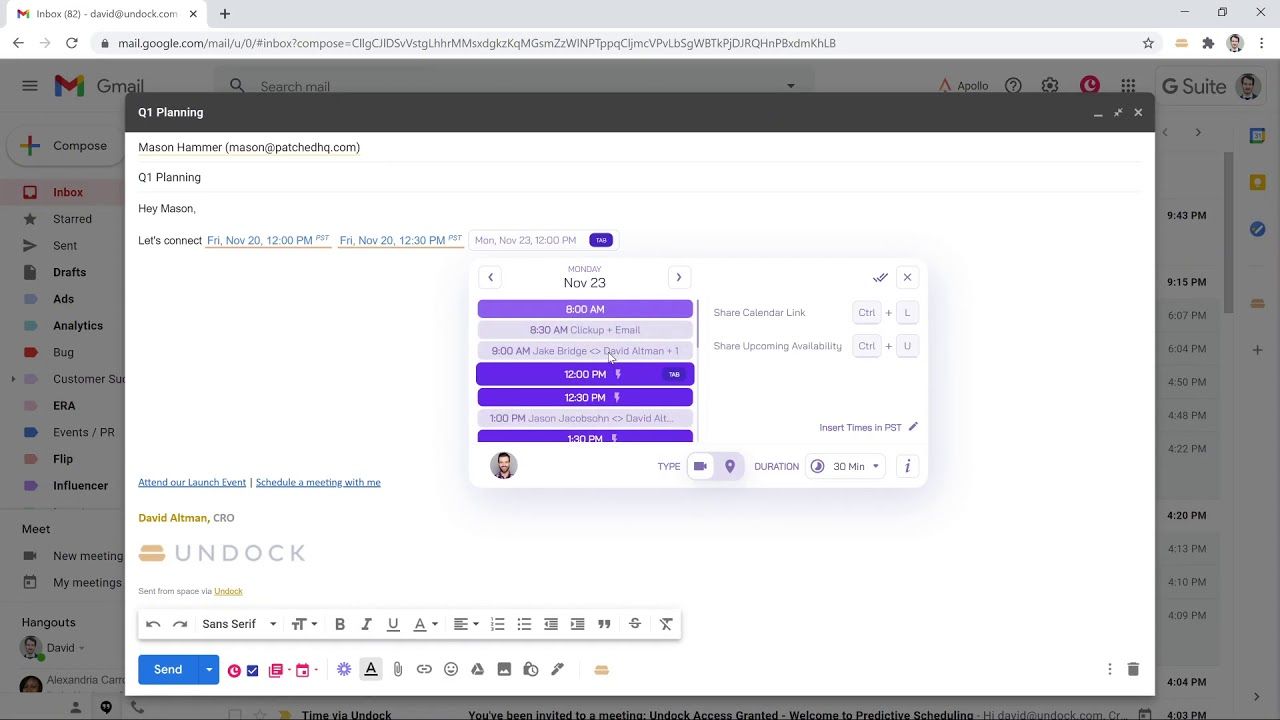Open the pink templates icon dropdown
Screen dimensions: 1280x720
(x=278, y=670)
